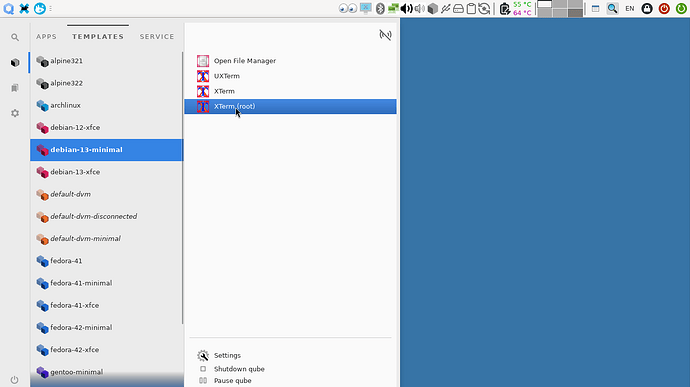690x387 pixels.
Task: Launch XTerm (root) entry
Action: tap(290, 107)
